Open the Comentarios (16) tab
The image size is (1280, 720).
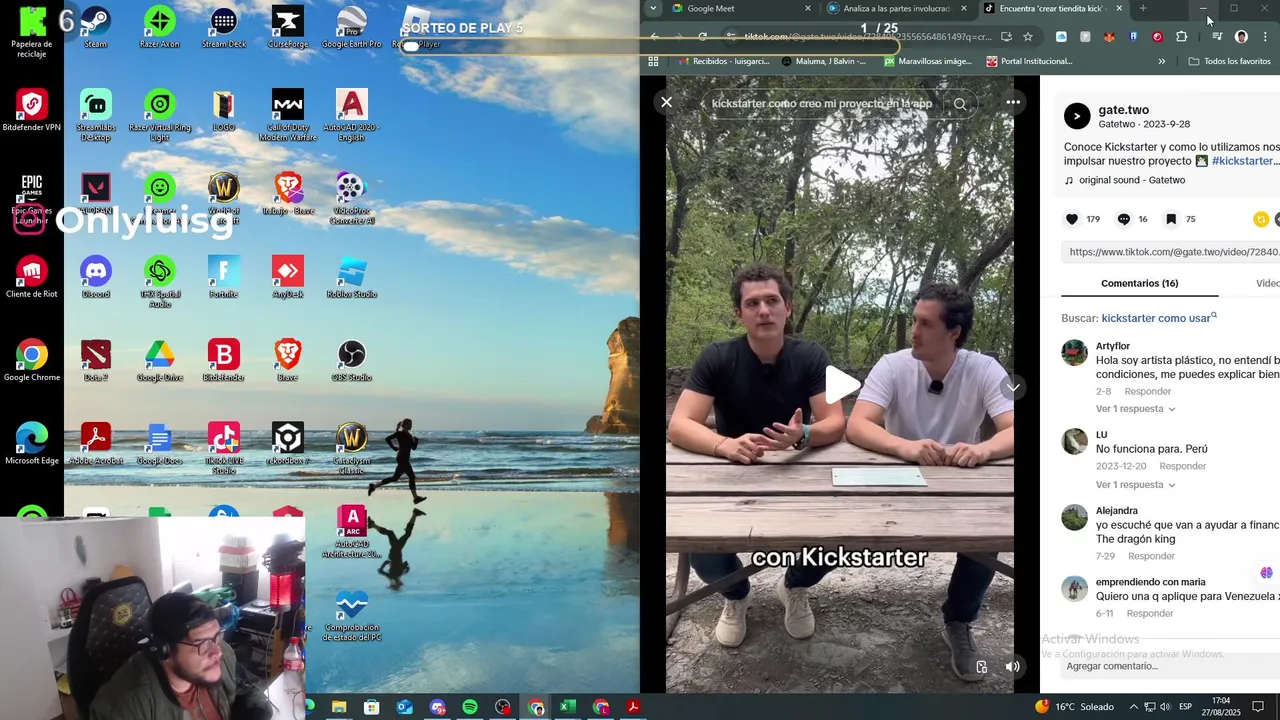click(x=1140, y=284)
